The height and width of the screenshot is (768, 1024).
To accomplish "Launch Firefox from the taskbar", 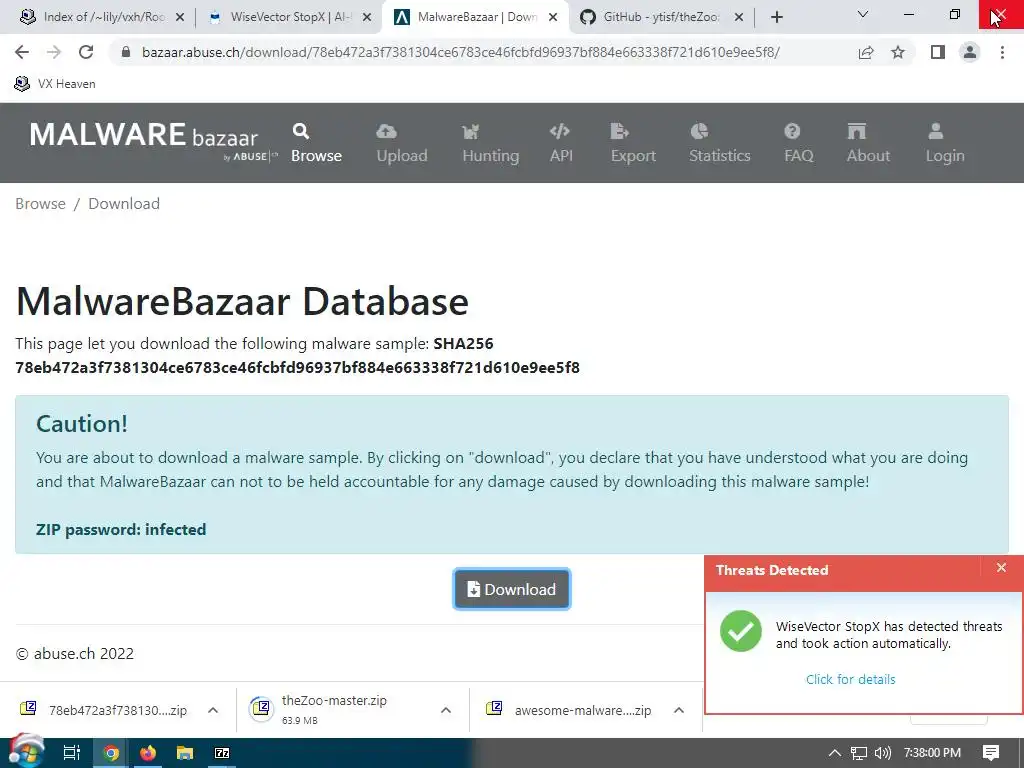I will point(148,753).
